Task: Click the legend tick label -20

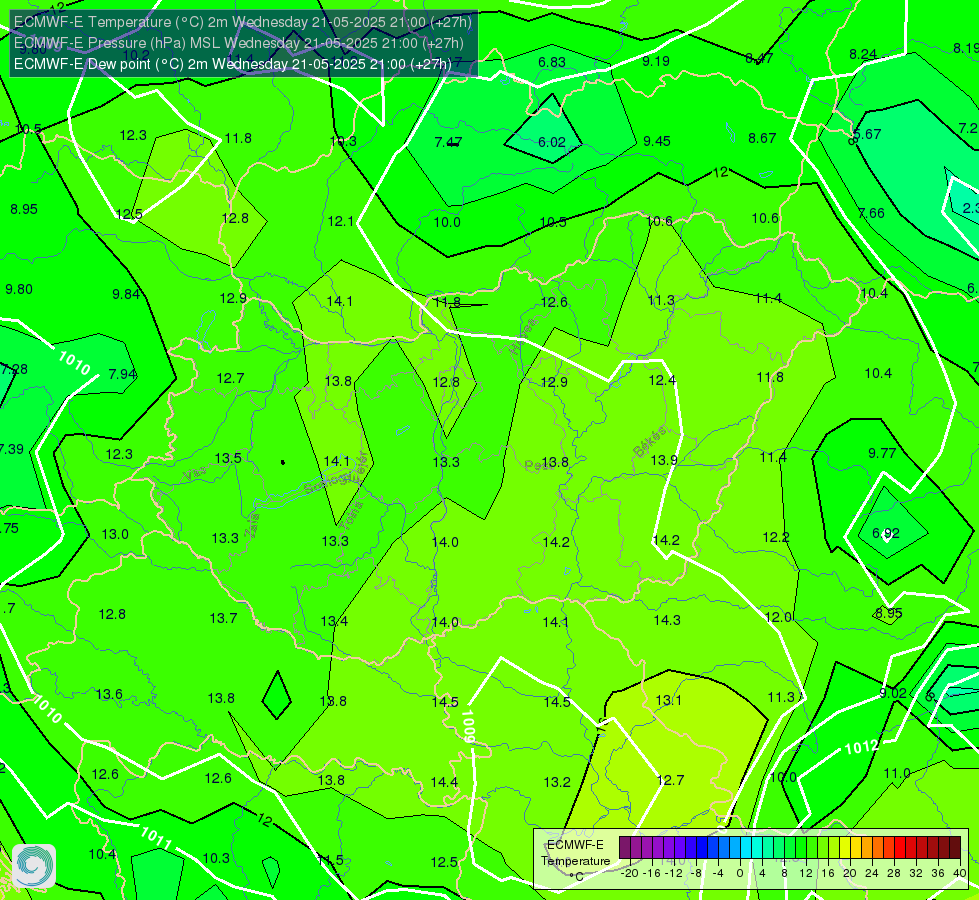Action: pyautogui.click(x=631, y=873)
